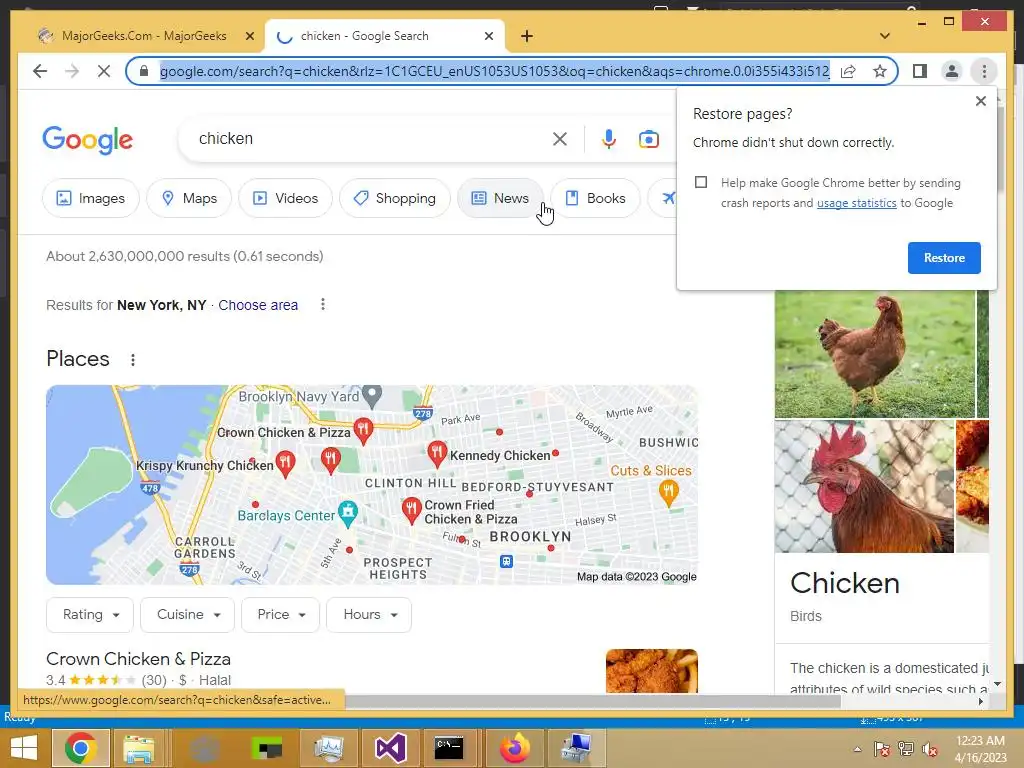1024x768 pixels.
Task: Open Firefox from the taskbar
Action: pyautogui.click(x=515, y=748)
